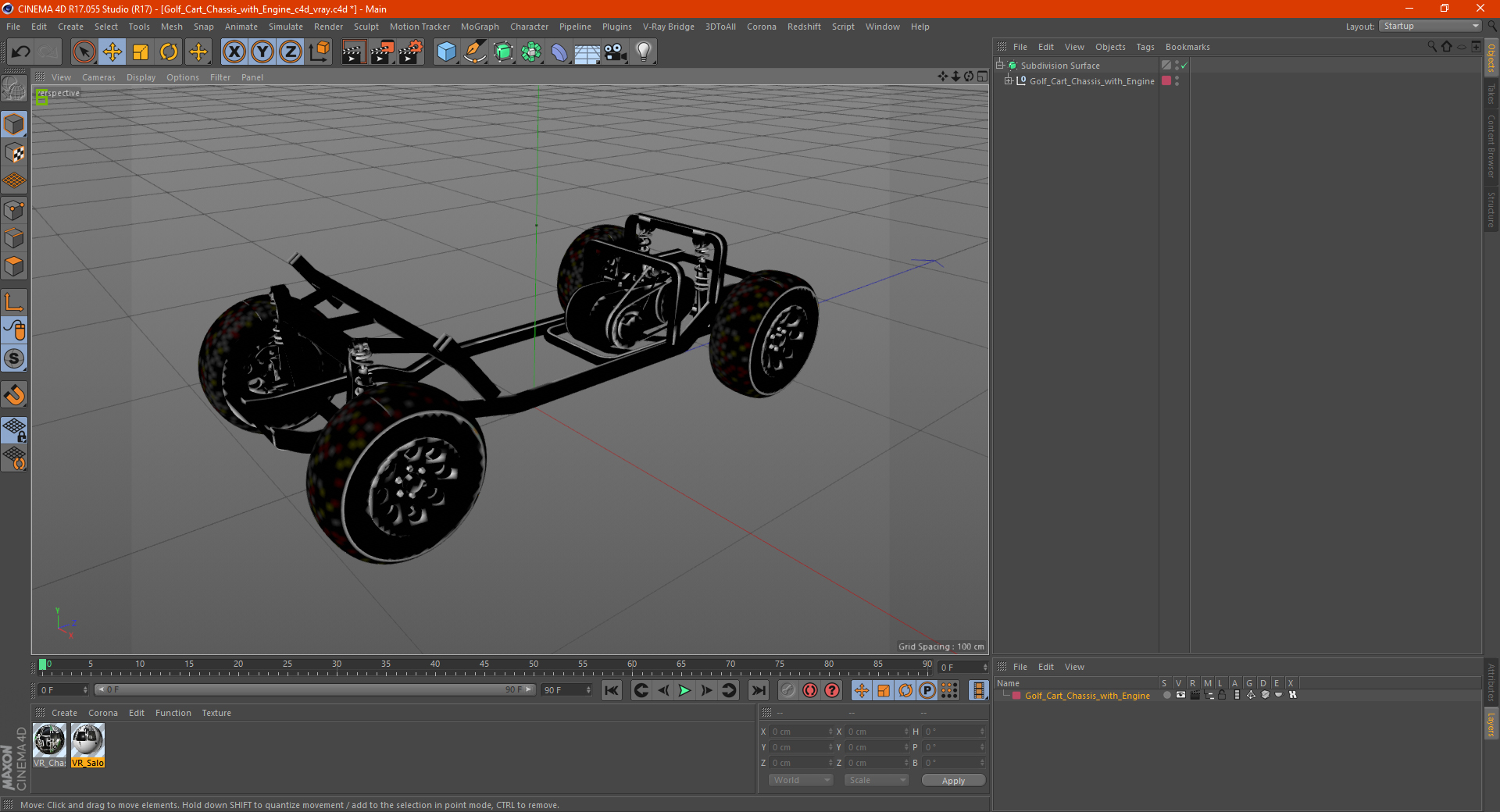Switch to Edges mode

click(x=14, y=238)
